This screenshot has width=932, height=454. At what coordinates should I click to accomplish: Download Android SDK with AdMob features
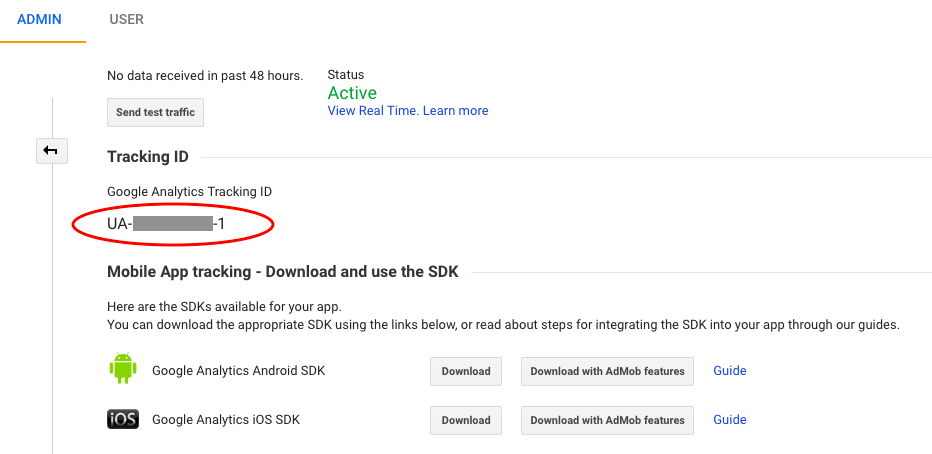click(x=607, y=371)
